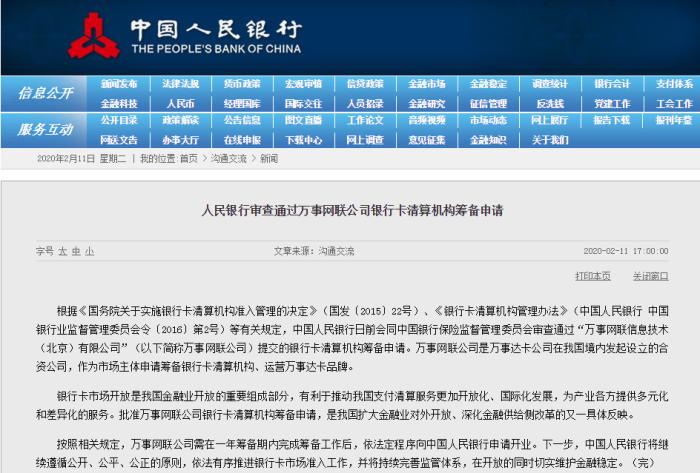Select 图文直播 in service navigation

(304, 120)
